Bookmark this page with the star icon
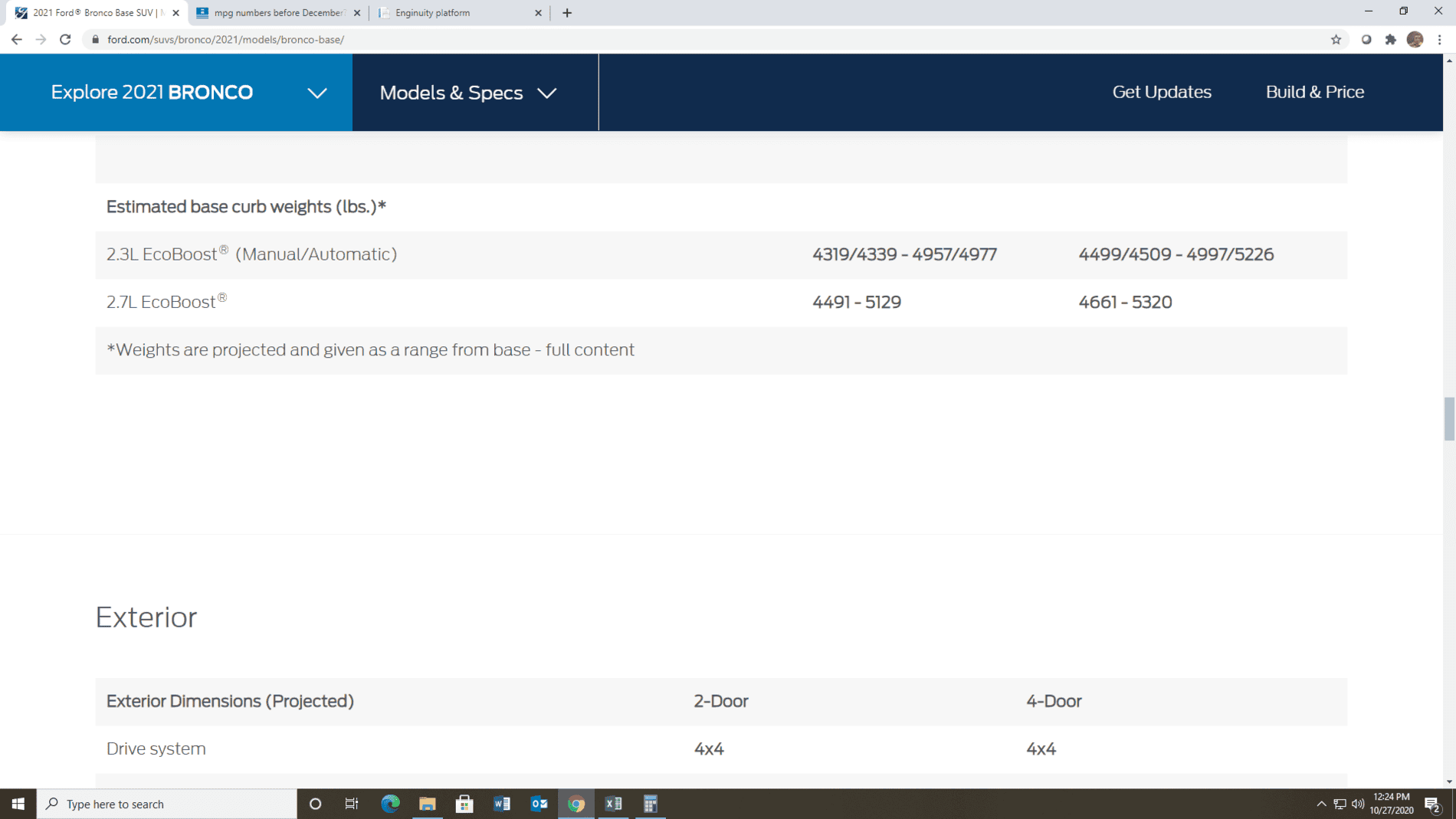Viewport: 1456px width, 819px height. [1336, 39]
